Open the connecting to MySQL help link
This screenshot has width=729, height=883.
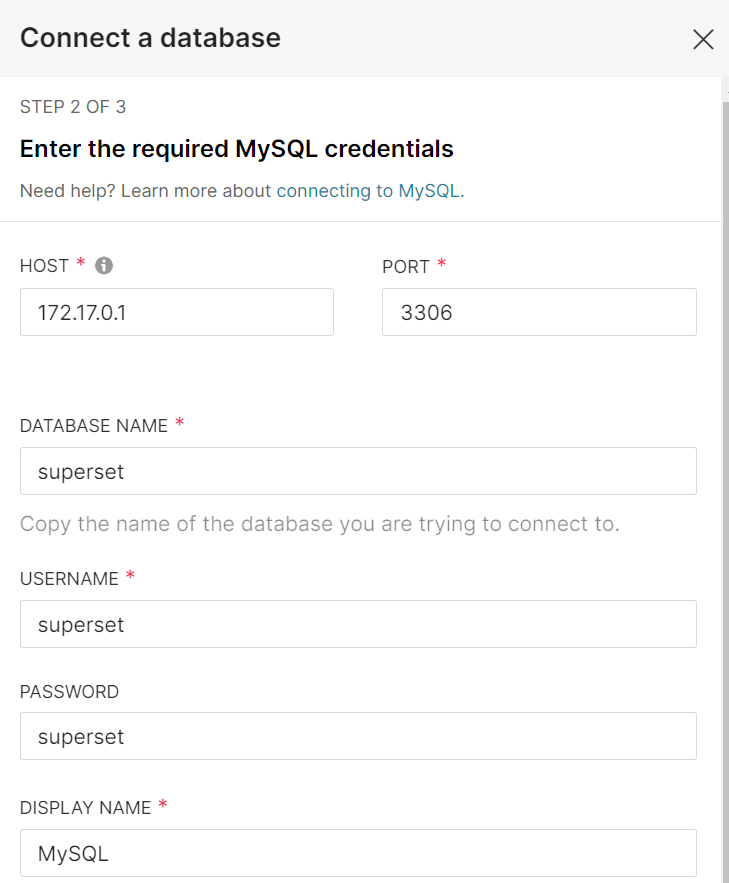pos(369,190)
